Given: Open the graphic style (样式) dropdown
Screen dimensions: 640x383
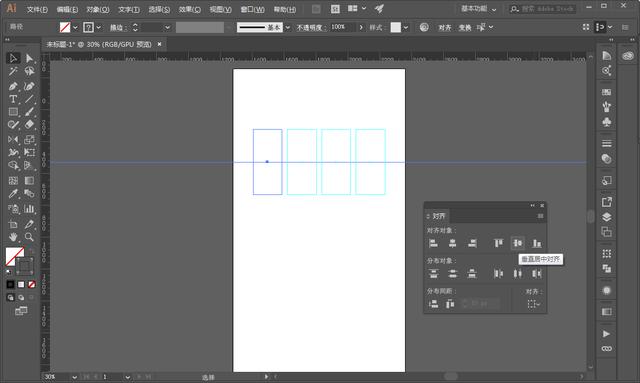Looking at the screenshot, I should tap(406, 27).
